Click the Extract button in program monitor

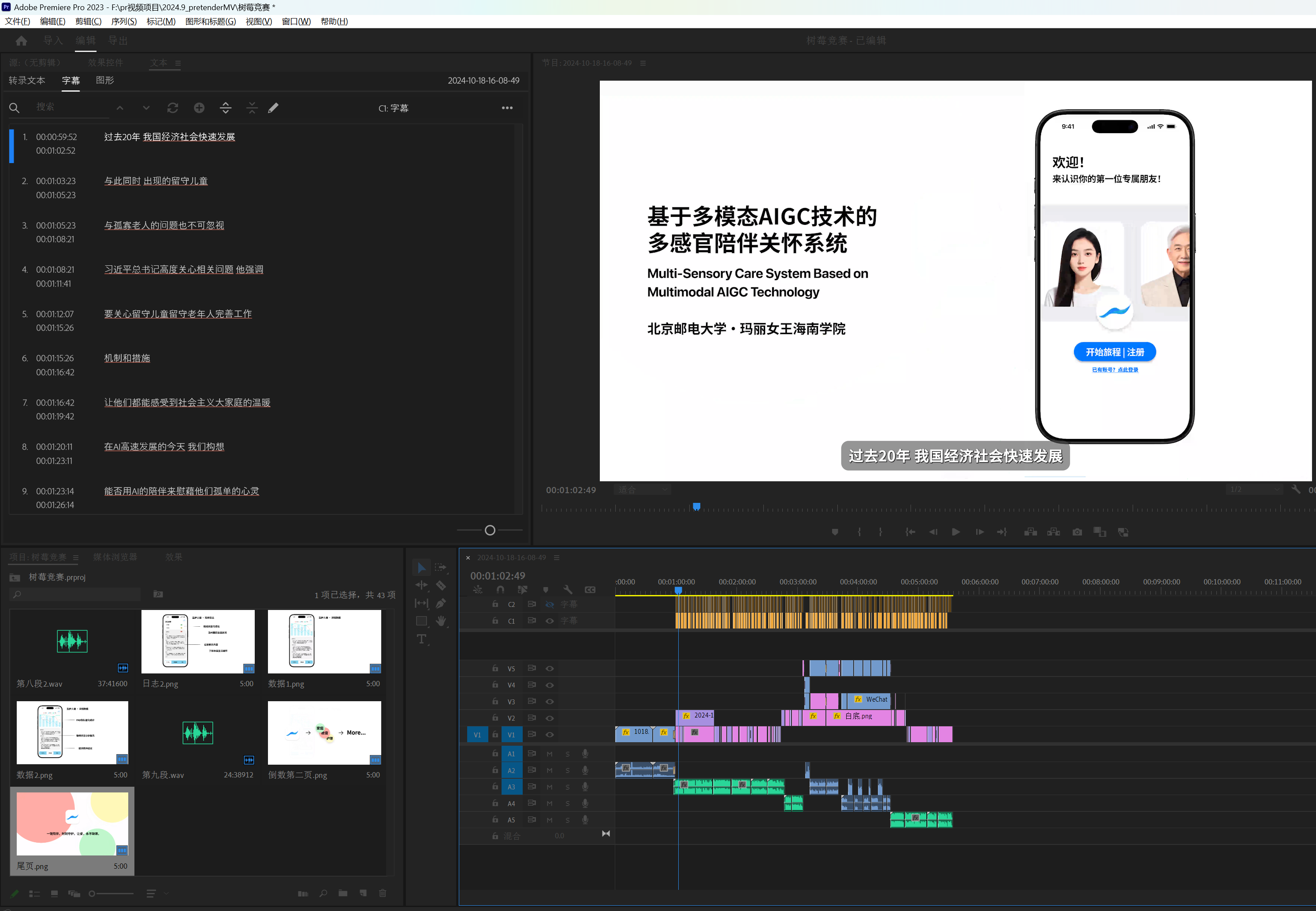(x=1053, y=532)
